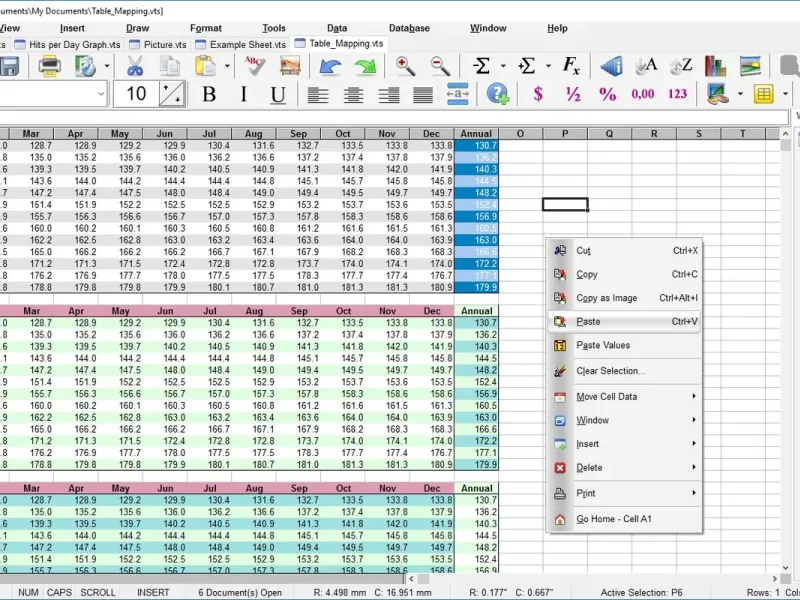The width and height of the screenshot is (800, 600).
Task: Switch to Example Sheet.vts tab
Action: (241, 44)
